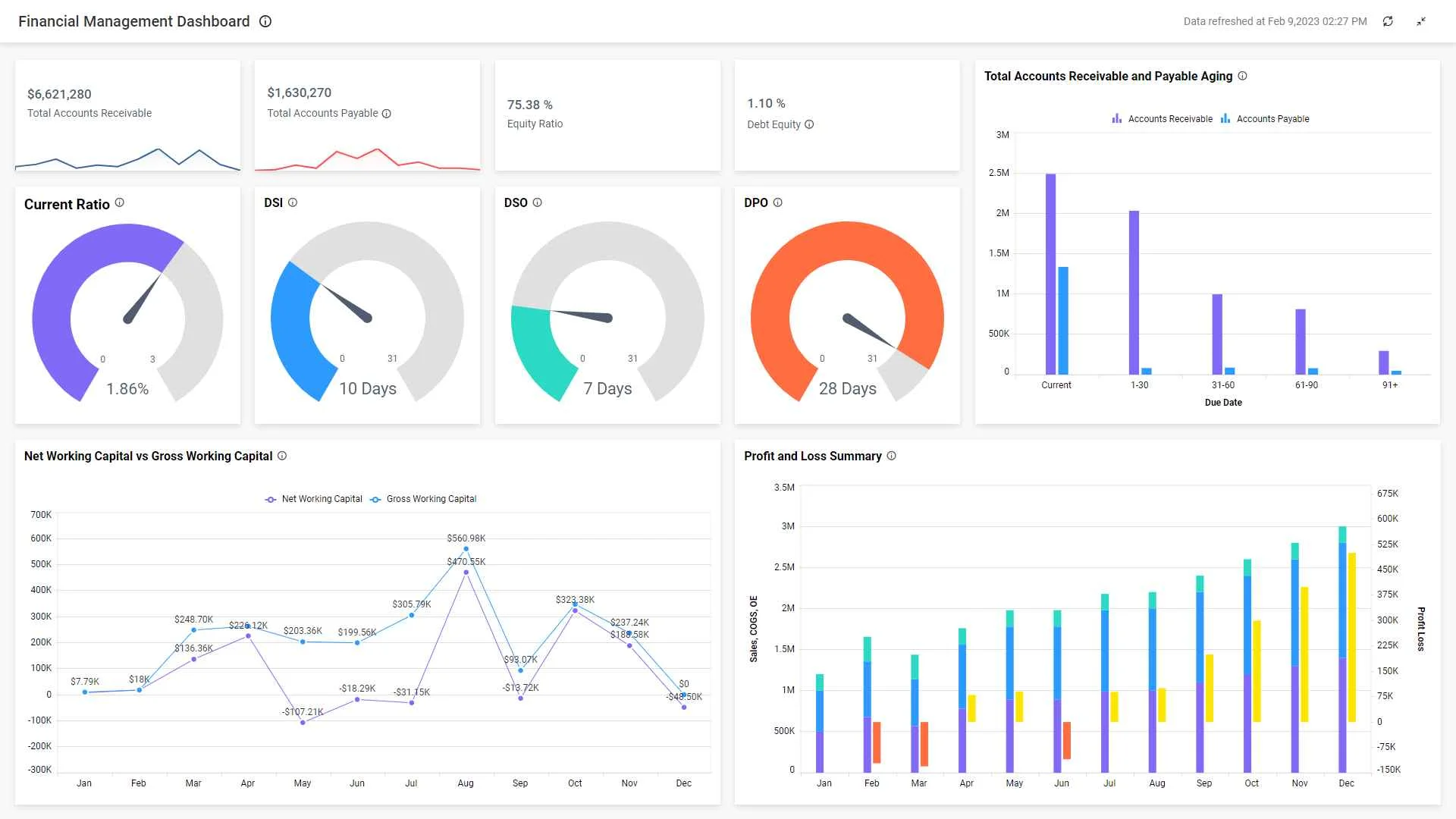Toggle Net Working Capital legend series
The image size is (1456, 819).
pyautogui.click(x=314, y=499)
